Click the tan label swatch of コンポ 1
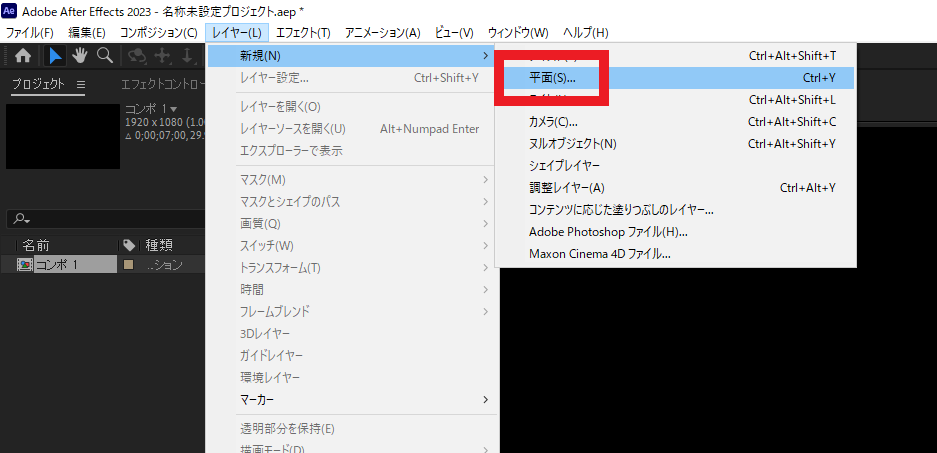The width and height of the screenshot is (937, 453). [128, 265]
